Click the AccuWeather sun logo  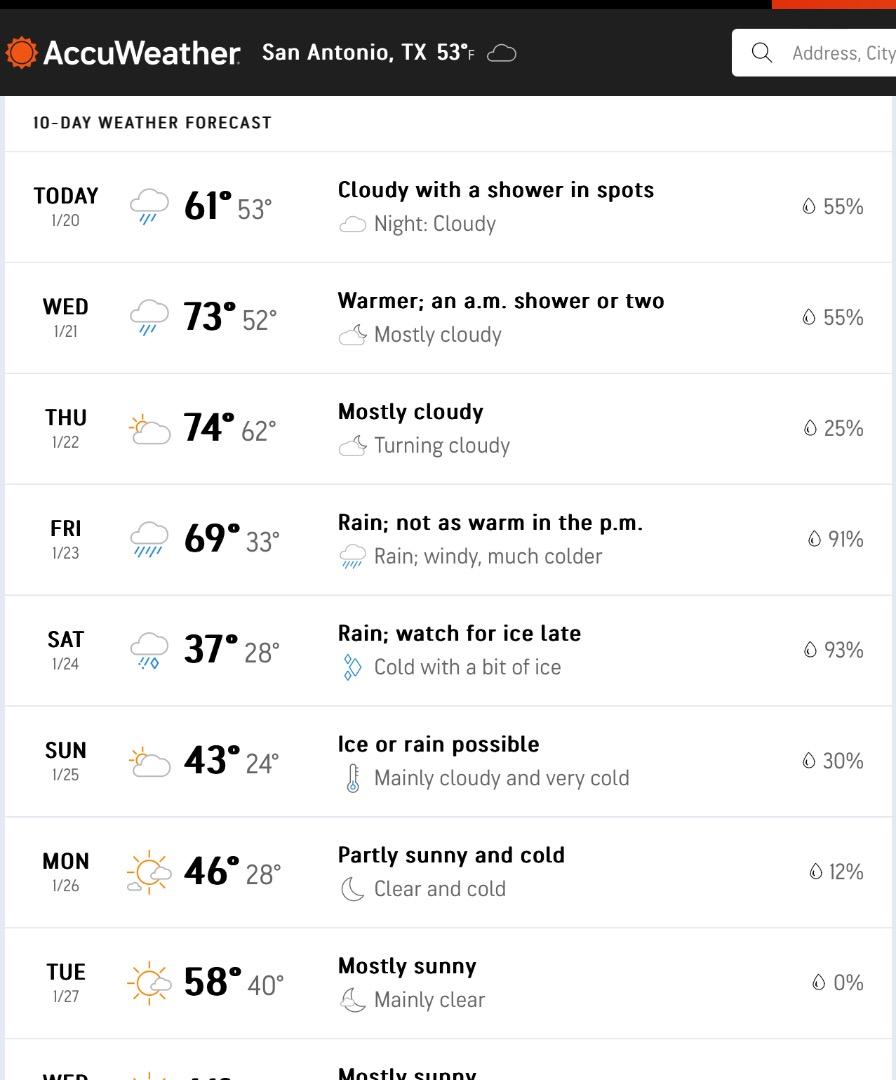click(21, 53)
